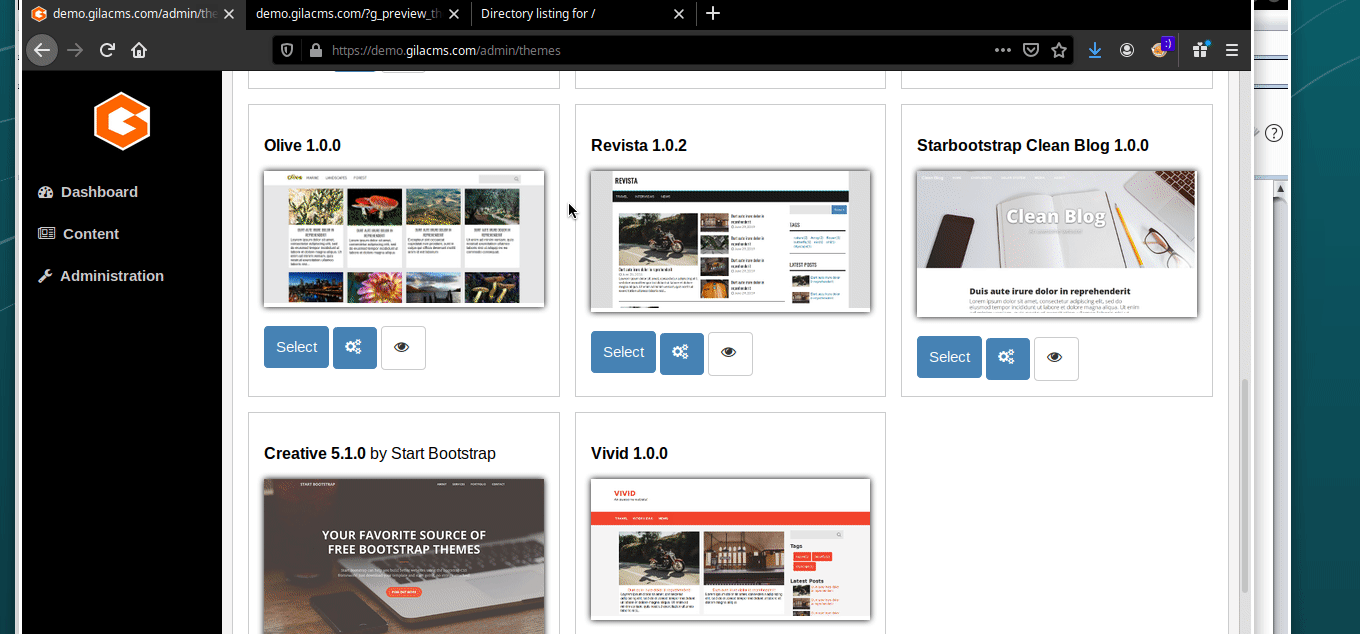The height and width of the screenshot is (634, 1360).
Task: Open the Firefox account menu
Action: click(1127, 49)
